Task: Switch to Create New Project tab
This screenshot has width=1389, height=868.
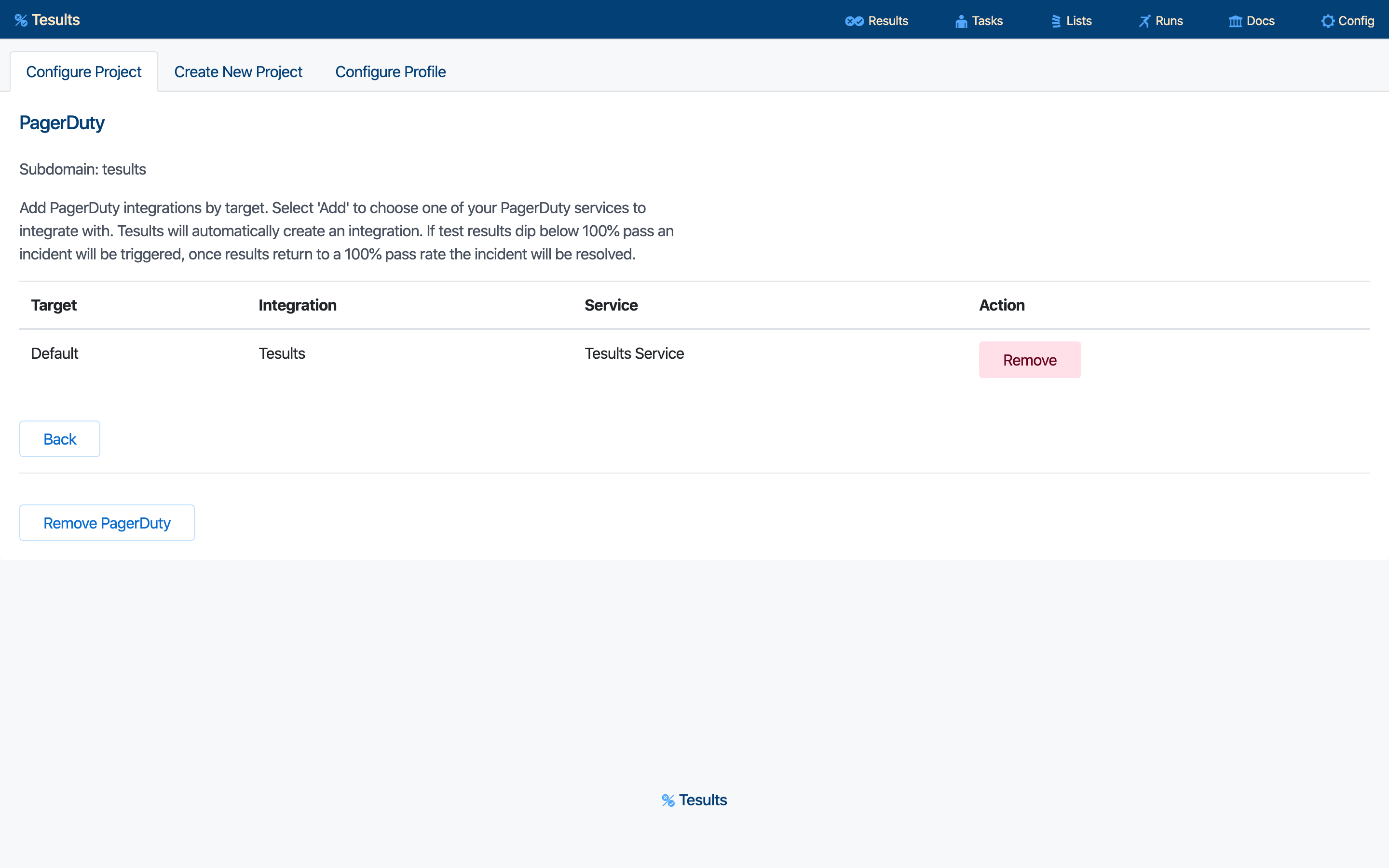Action: pyautogui.click(x=238, y=72)
